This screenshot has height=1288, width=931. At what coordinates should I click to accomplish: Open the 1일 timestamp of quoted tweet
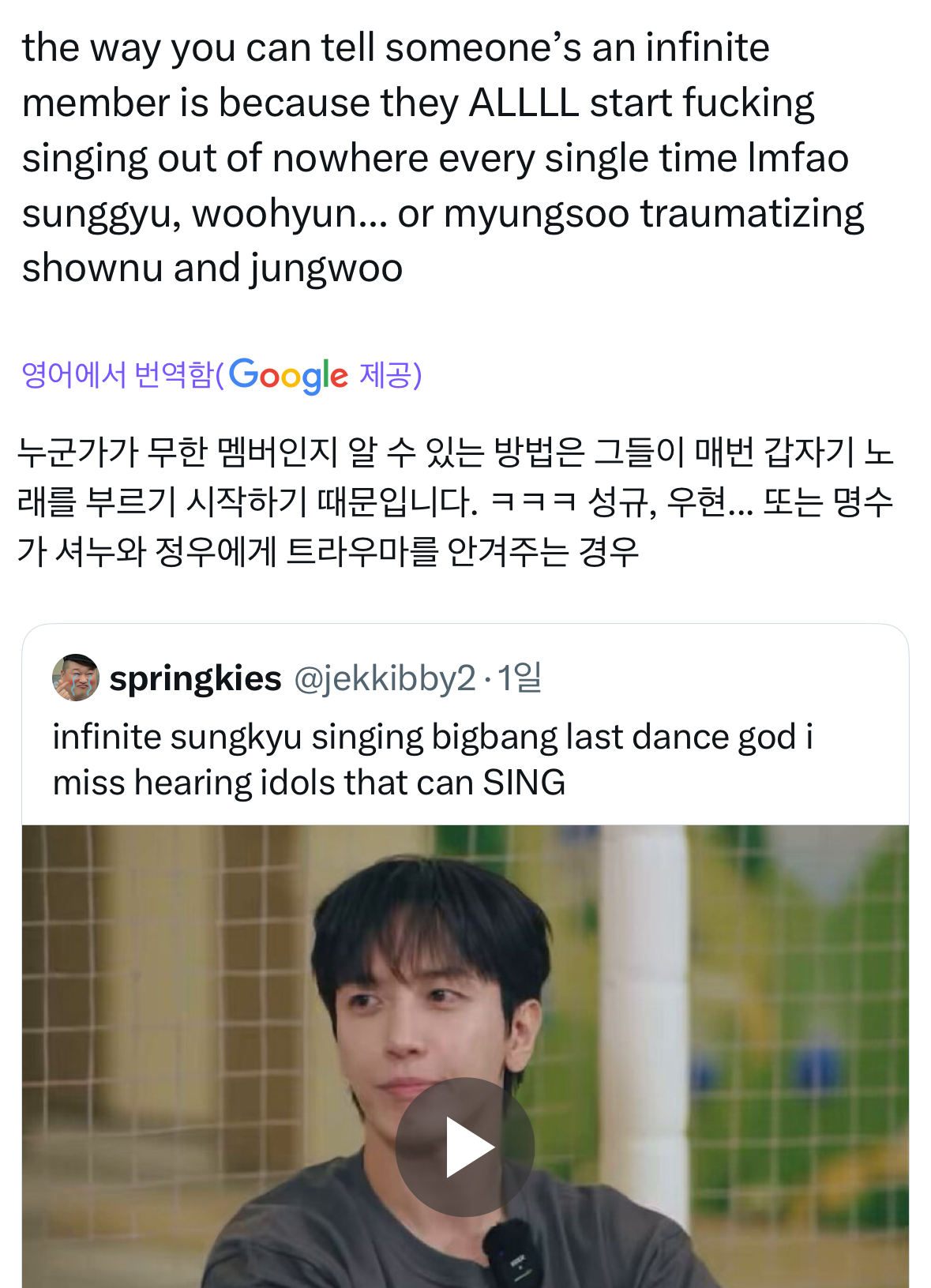[x=519, y=678]
